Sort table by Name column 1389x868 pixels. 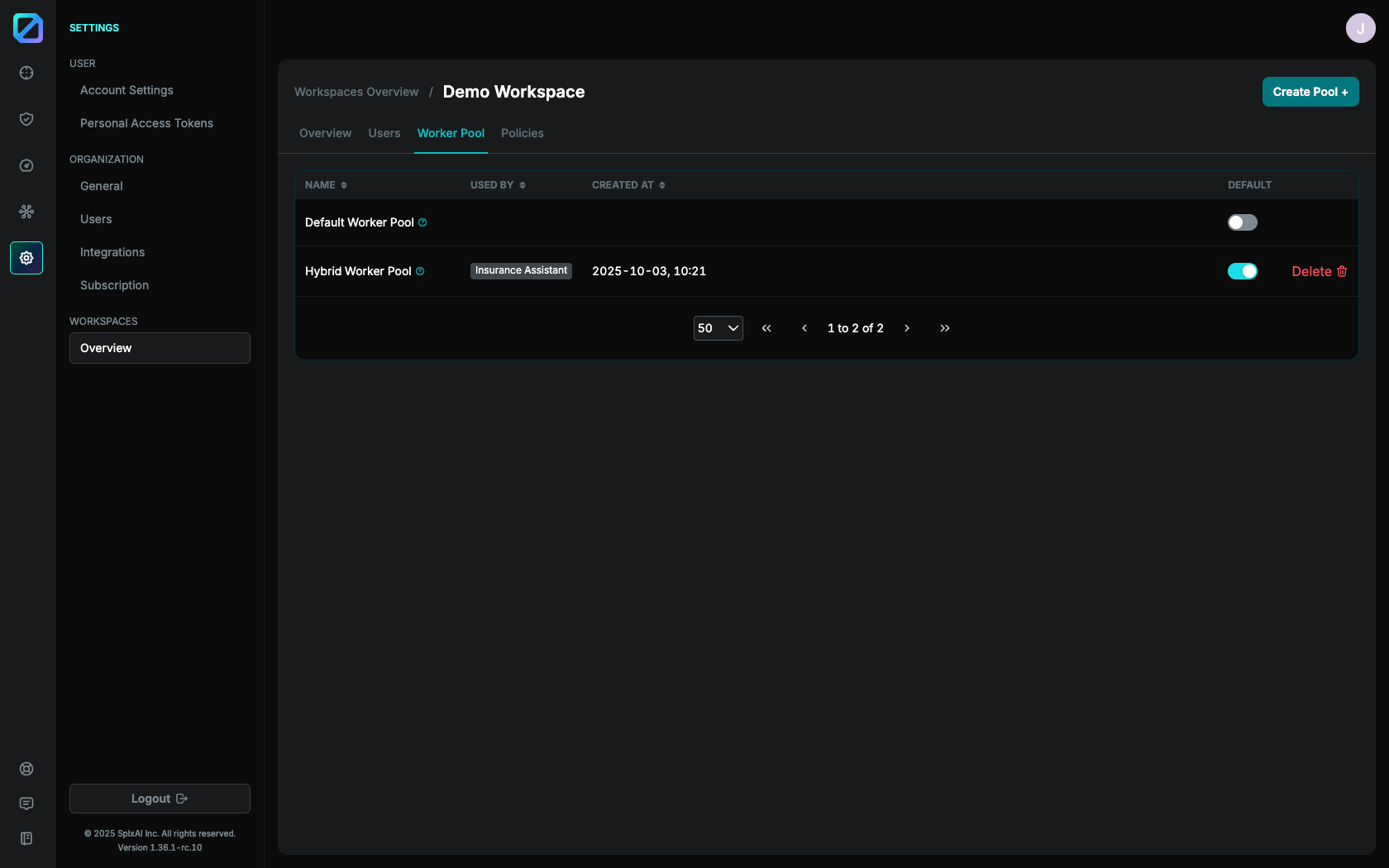326,185
